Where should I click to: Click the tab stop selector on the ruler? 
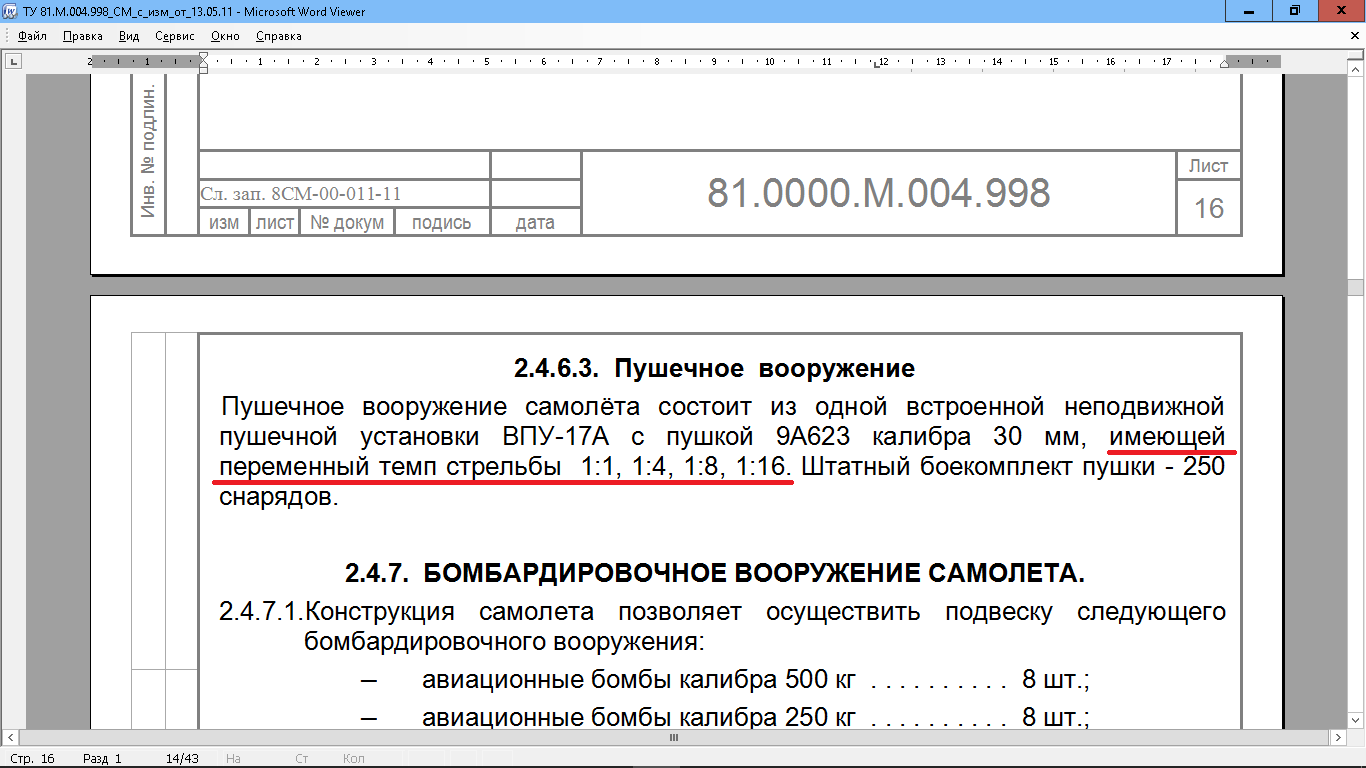coord(14,62)
